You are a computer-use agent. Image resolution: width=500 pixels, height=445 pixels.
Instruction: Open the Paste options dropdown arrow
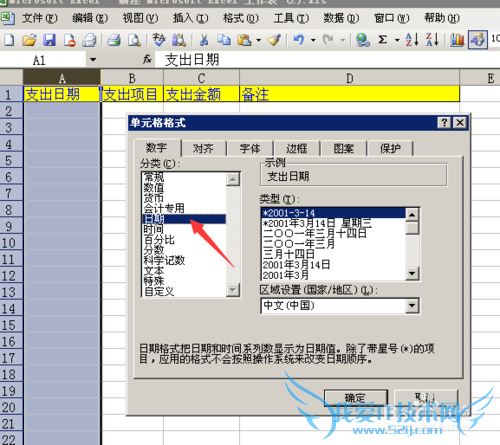click(x=258, y=40)
